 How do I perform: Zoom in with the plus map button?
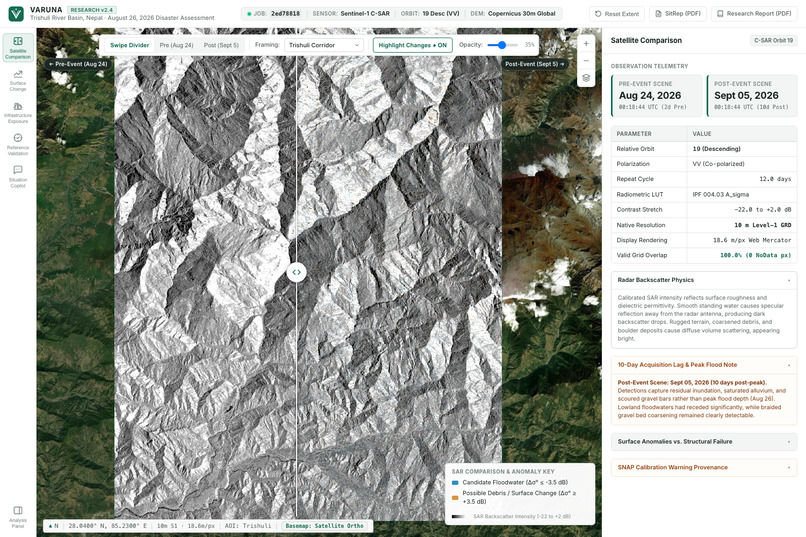(x=586, y=44)
